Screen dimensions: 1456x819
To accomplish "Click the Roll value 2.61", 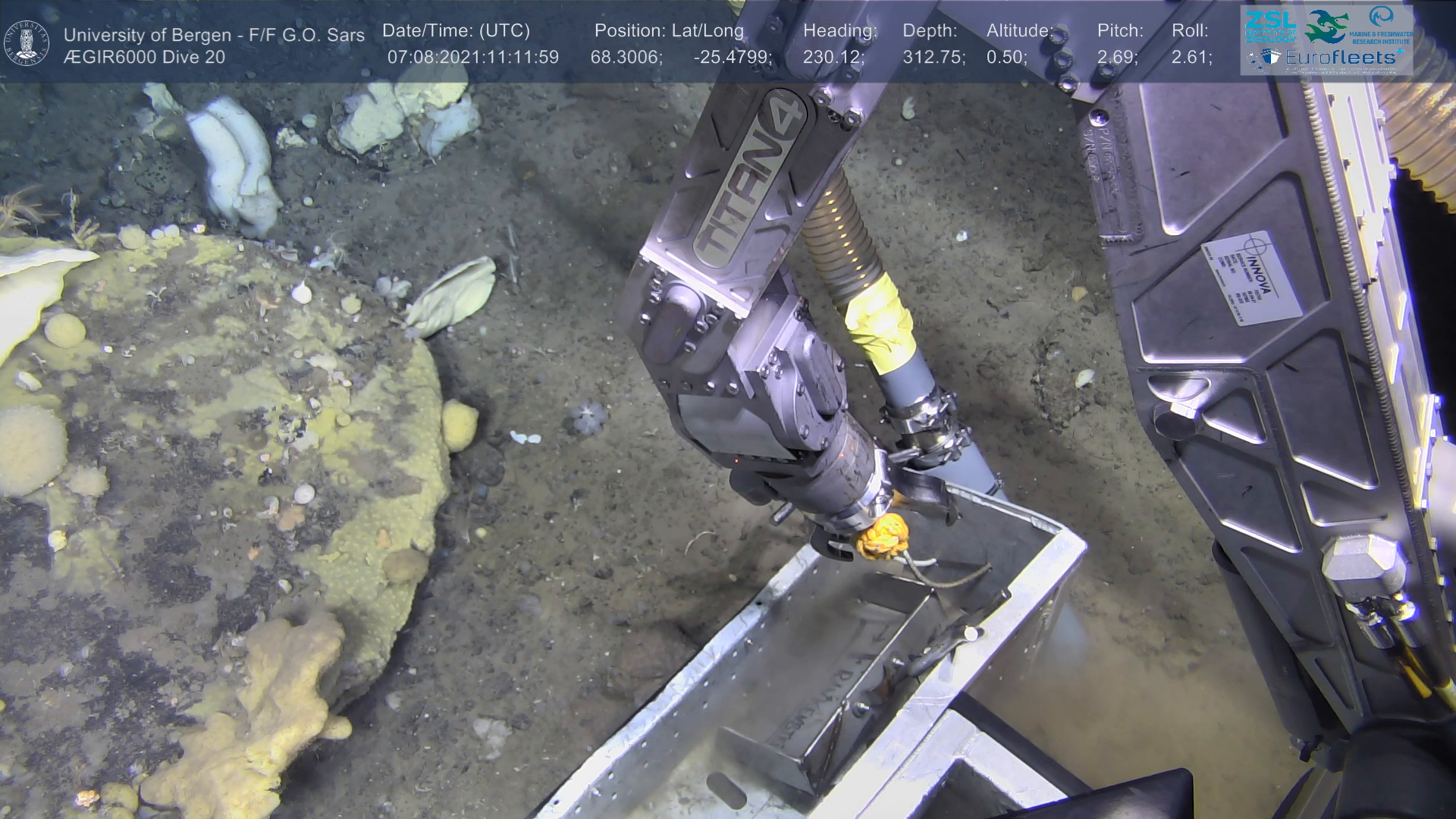I will point(1191,57).
